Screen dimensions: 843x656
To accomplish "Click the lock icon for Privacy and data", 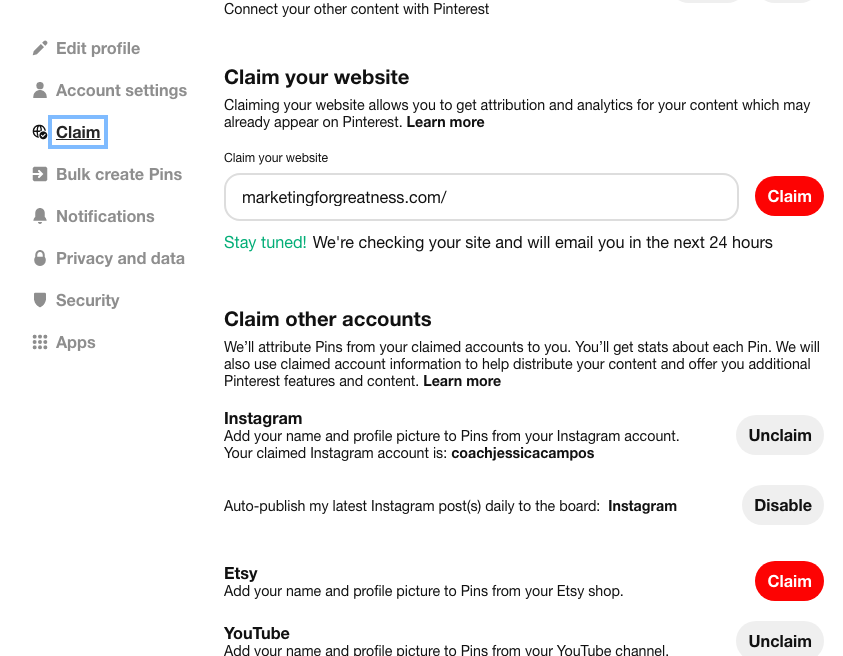I will coord(40,258).
